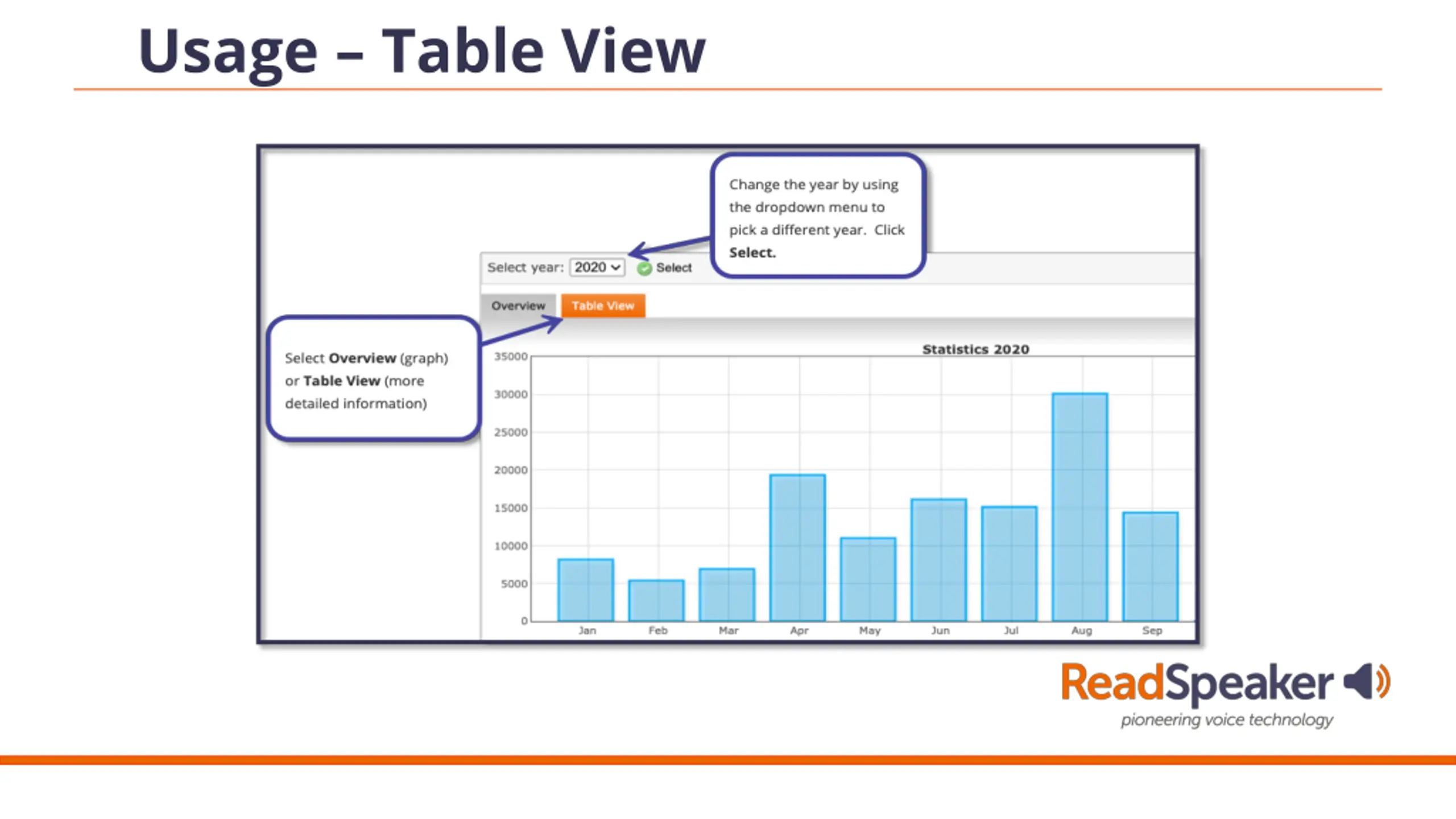The width and height of the screenshot is (1456, 819).
Task: Click the Jun bar in the chart
Action: click(x=938, y=560)
